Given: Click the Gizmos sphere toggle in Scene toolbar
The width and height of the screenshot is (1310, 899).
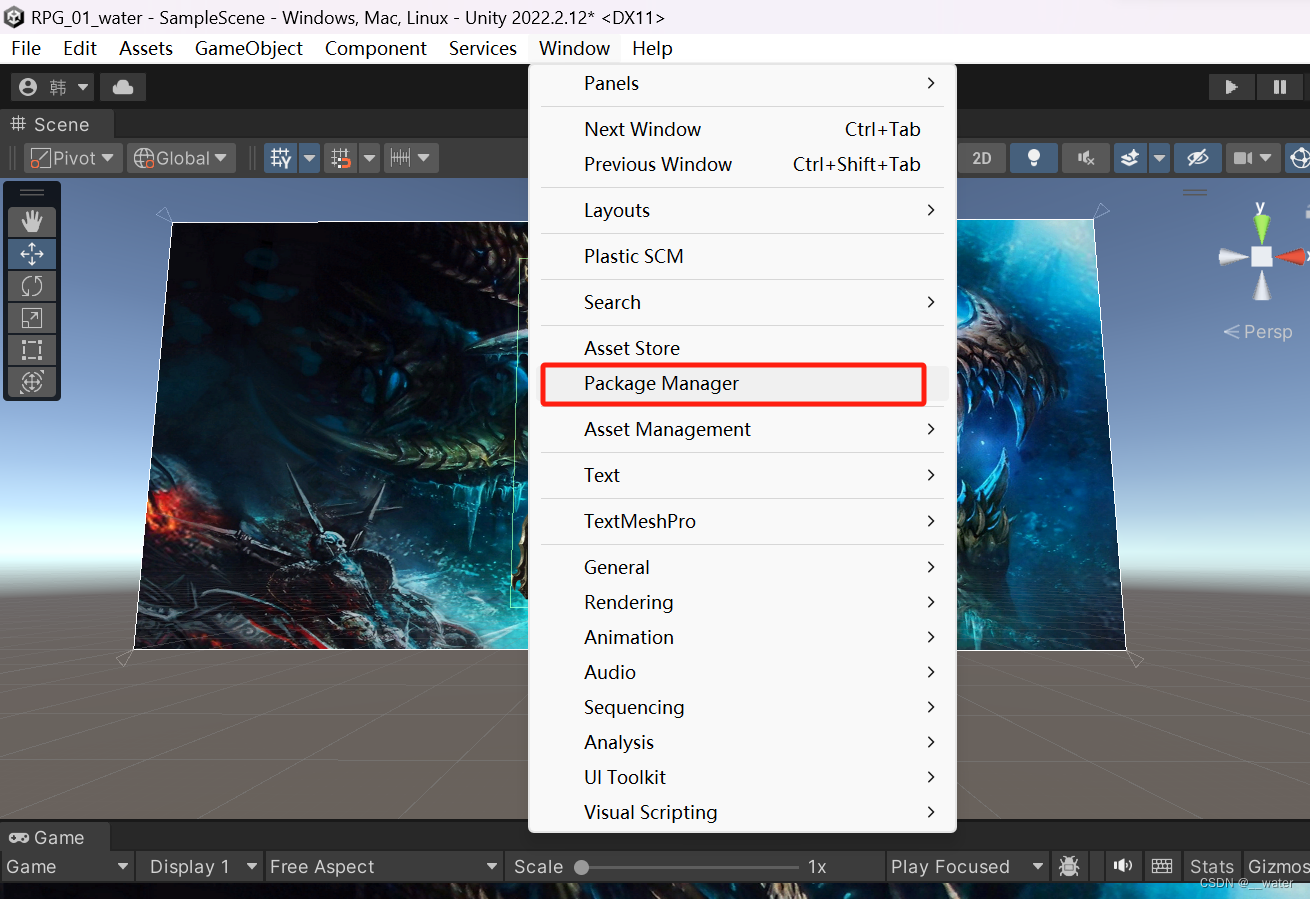Looking at the screenshot, I should point(1299,158).
